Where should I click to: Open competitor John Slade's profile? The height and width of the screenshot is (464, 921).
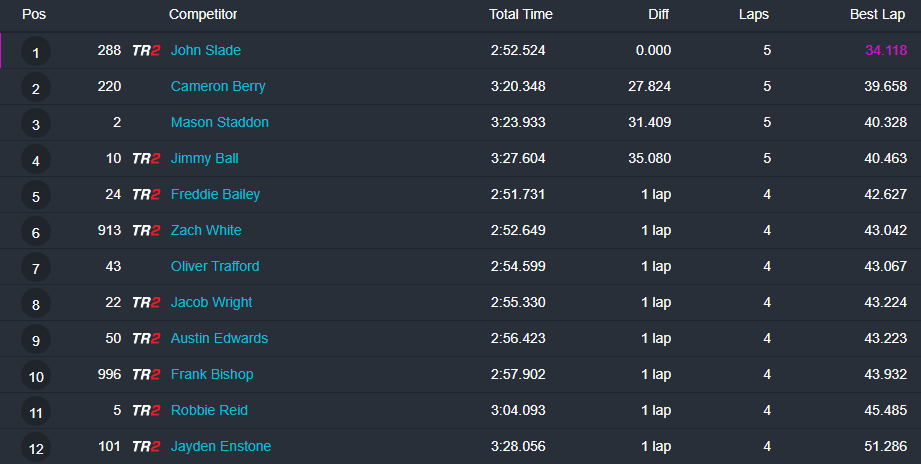pyautogui.click(x=205, y=51)
